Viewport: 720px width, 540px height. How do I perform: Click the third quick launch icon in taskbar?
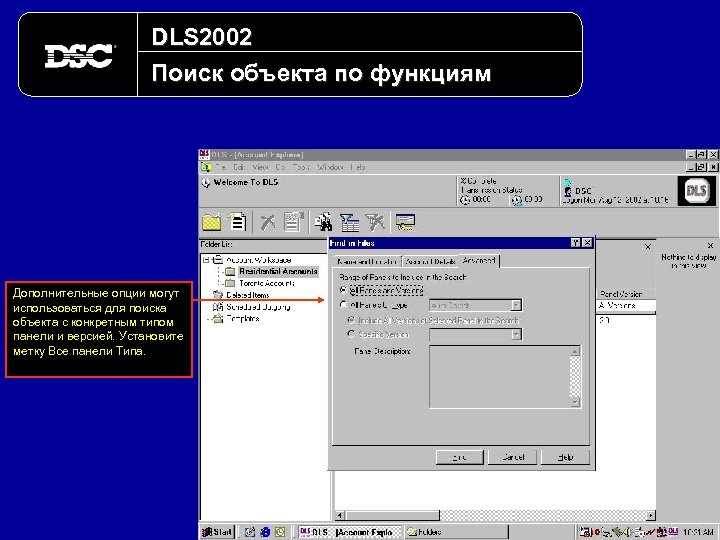pyautogui.click(x=280, y=532)
